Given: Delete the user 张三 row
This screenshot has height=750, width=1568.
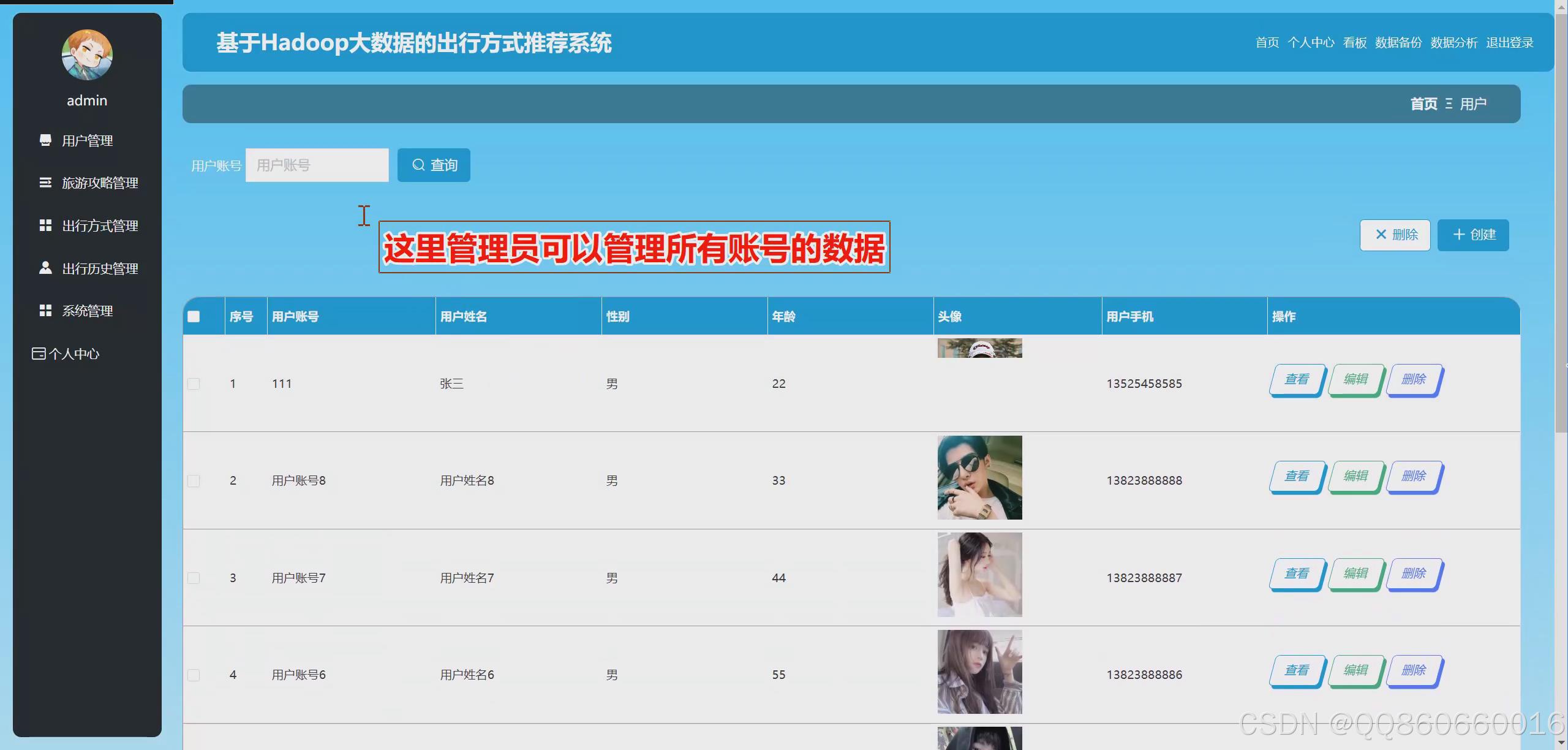Looking at the screenshot, I should point(1414,380).
